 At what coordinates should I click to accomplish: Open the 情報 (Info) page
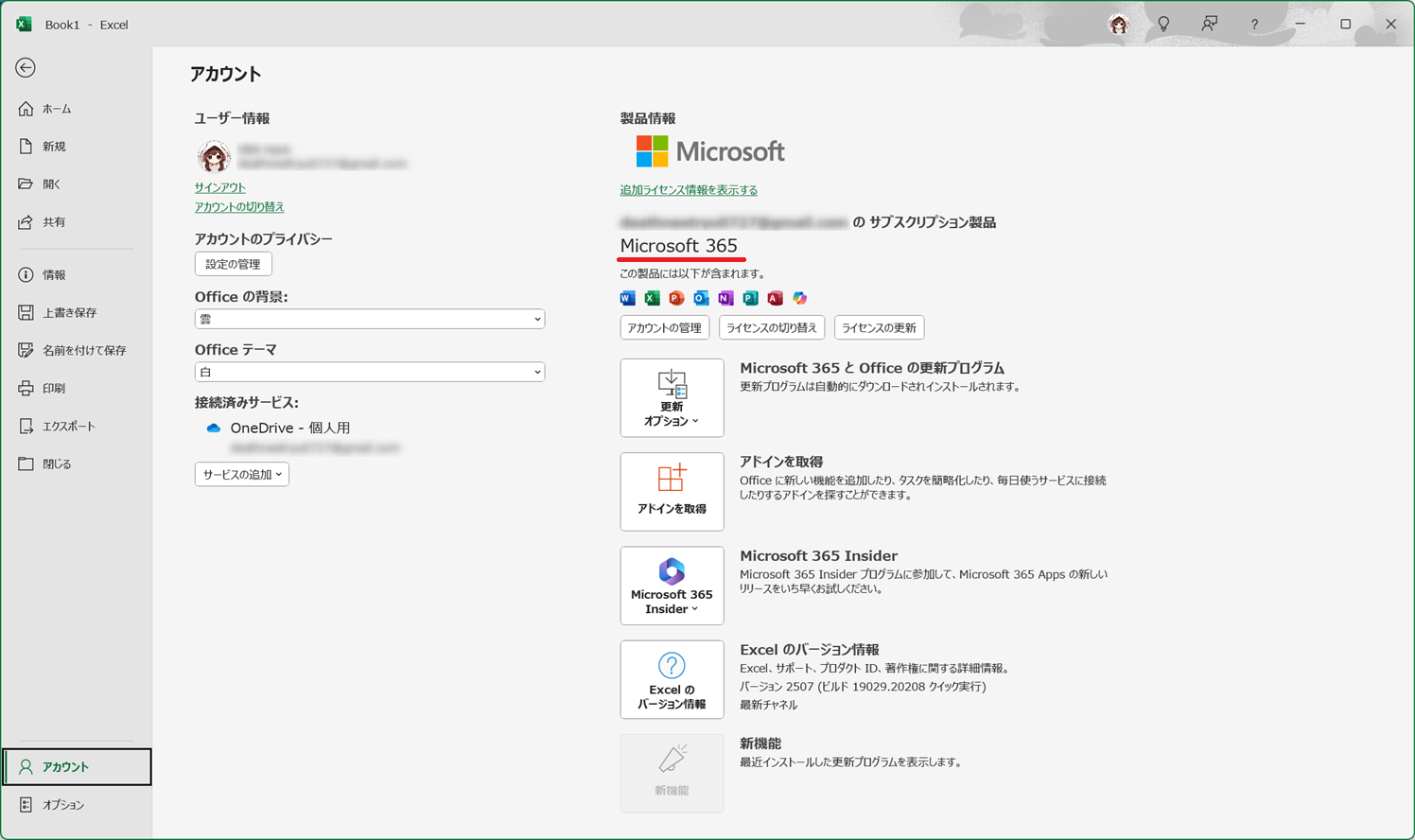tap(76, 275)
